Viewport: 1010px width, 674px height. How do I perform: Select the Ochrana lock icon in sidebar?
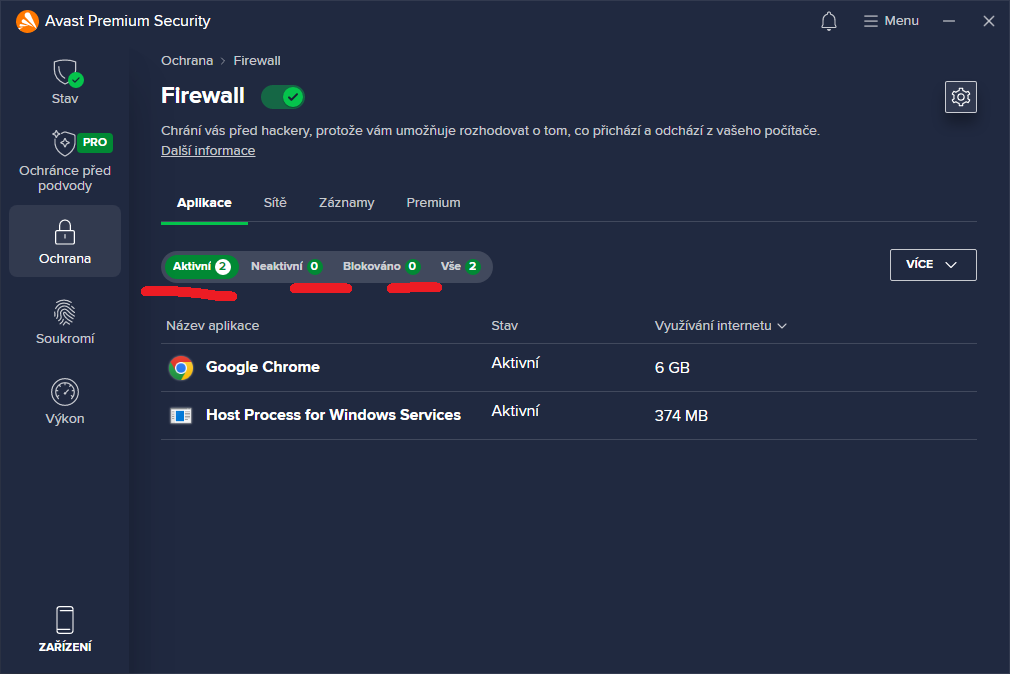64,233
